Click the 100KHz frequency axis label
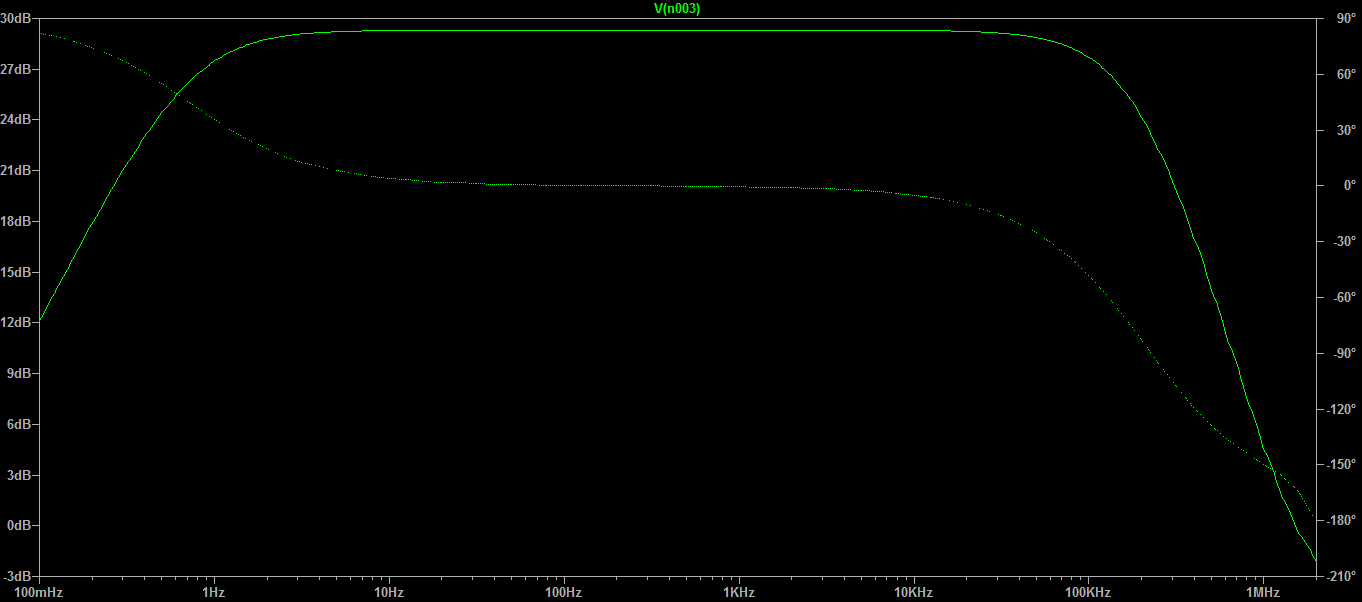Viewport: 1362px width, 602px height. (x=1088, y=593)
